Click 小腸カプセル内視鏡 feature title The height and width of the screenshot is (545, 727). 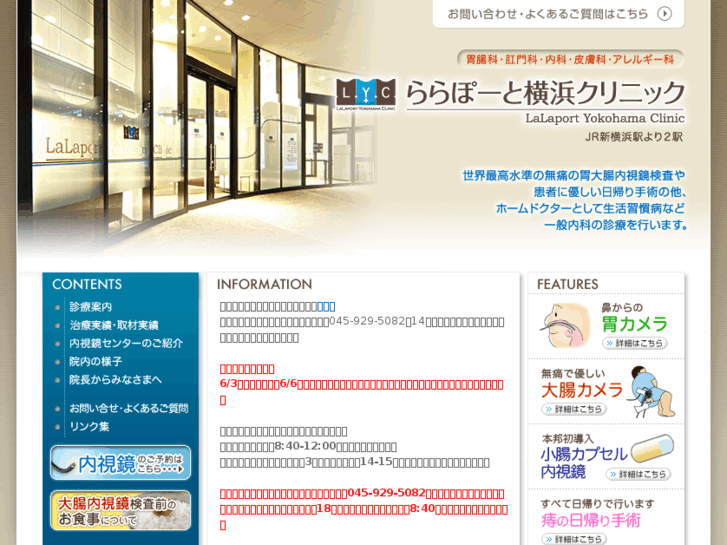click(x=584, y=463)
